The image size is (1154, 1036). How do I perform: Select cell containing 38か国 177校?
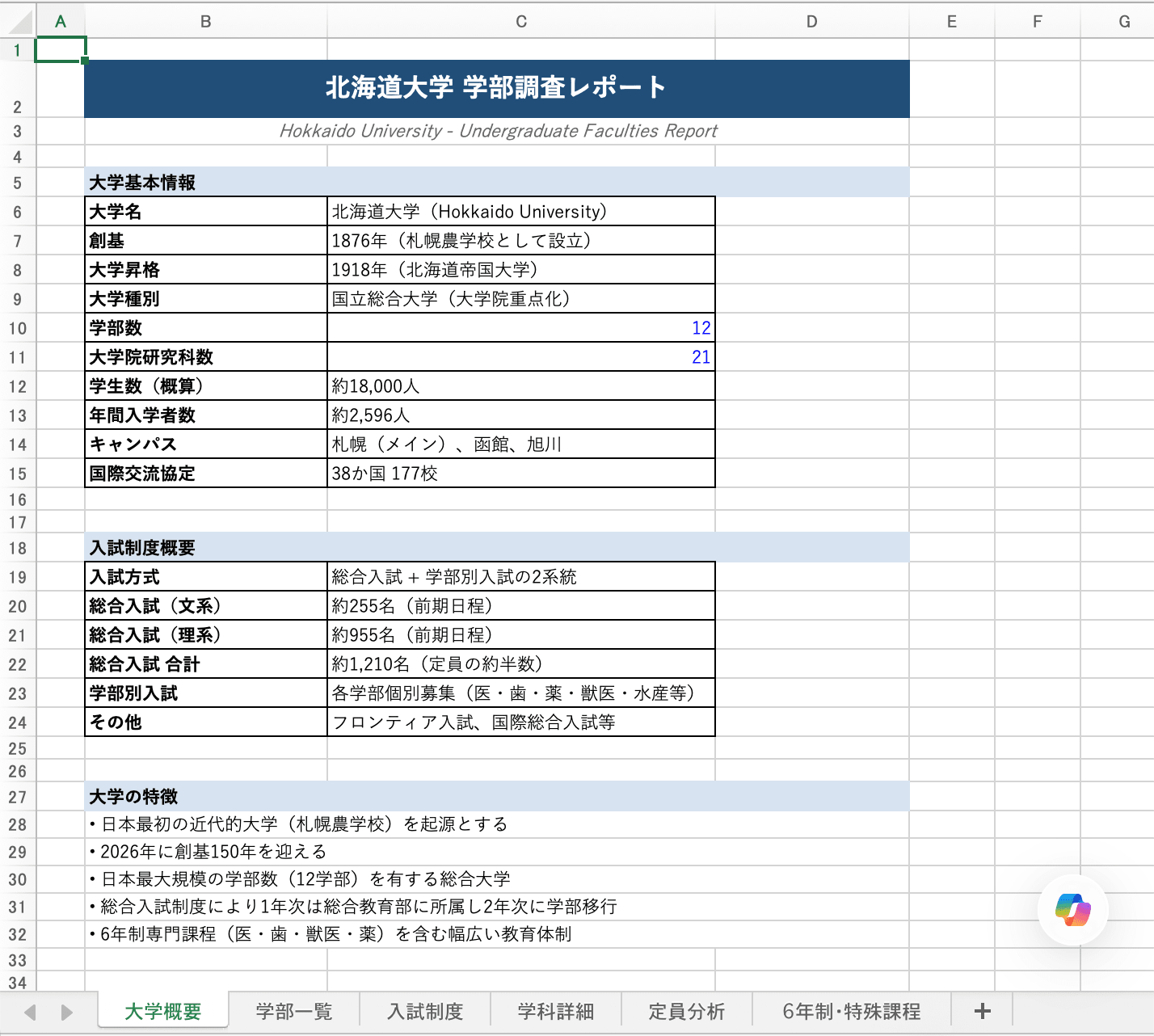point(521,474)
